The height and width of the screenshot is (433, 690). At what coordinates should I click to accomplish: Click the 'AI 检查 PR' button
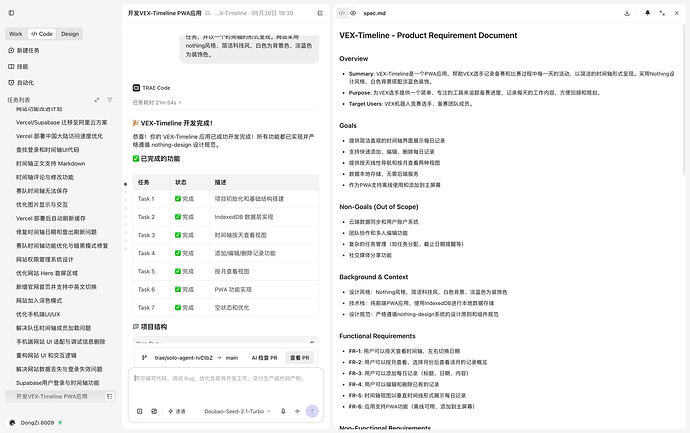264,358
